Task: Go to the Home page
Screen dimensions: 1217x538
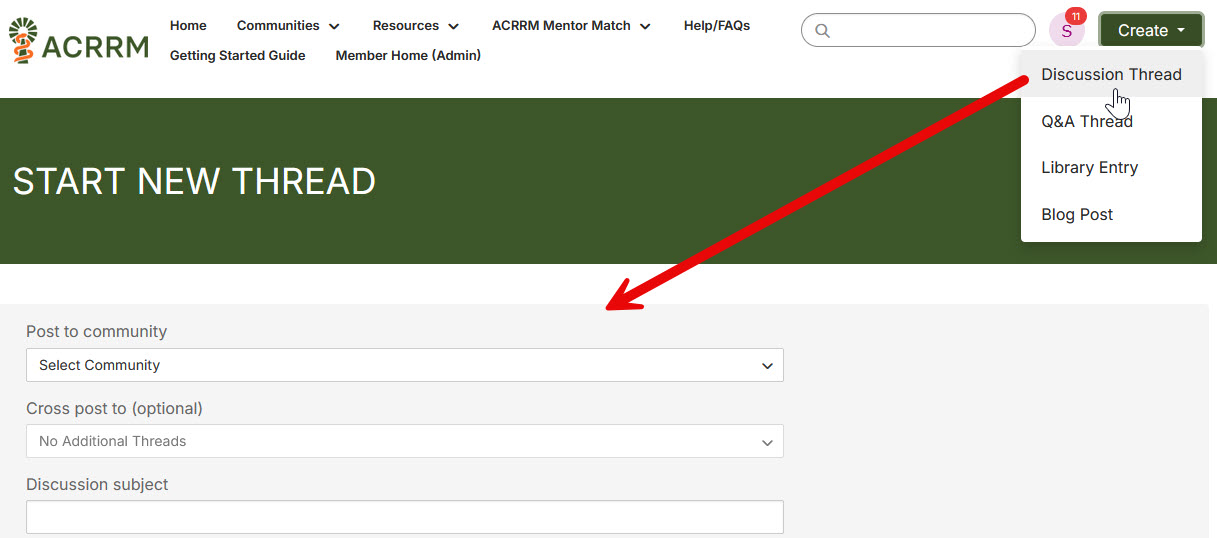Action: pos(188,25)
